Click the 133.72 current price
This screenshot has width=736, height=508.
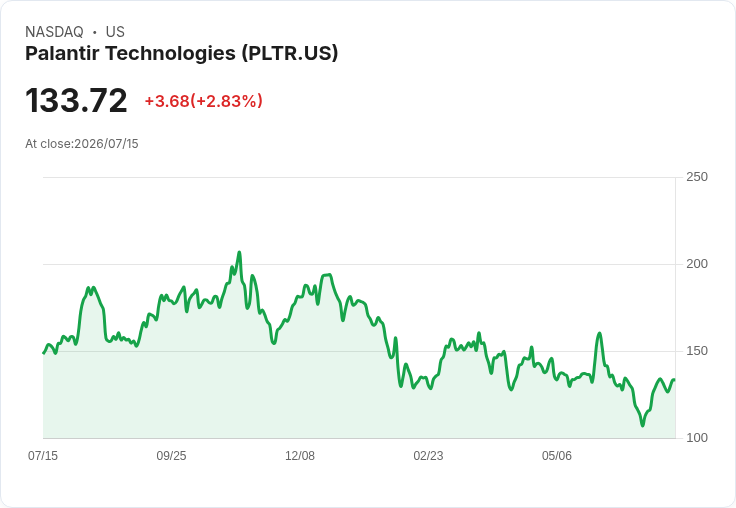point(76,100)
